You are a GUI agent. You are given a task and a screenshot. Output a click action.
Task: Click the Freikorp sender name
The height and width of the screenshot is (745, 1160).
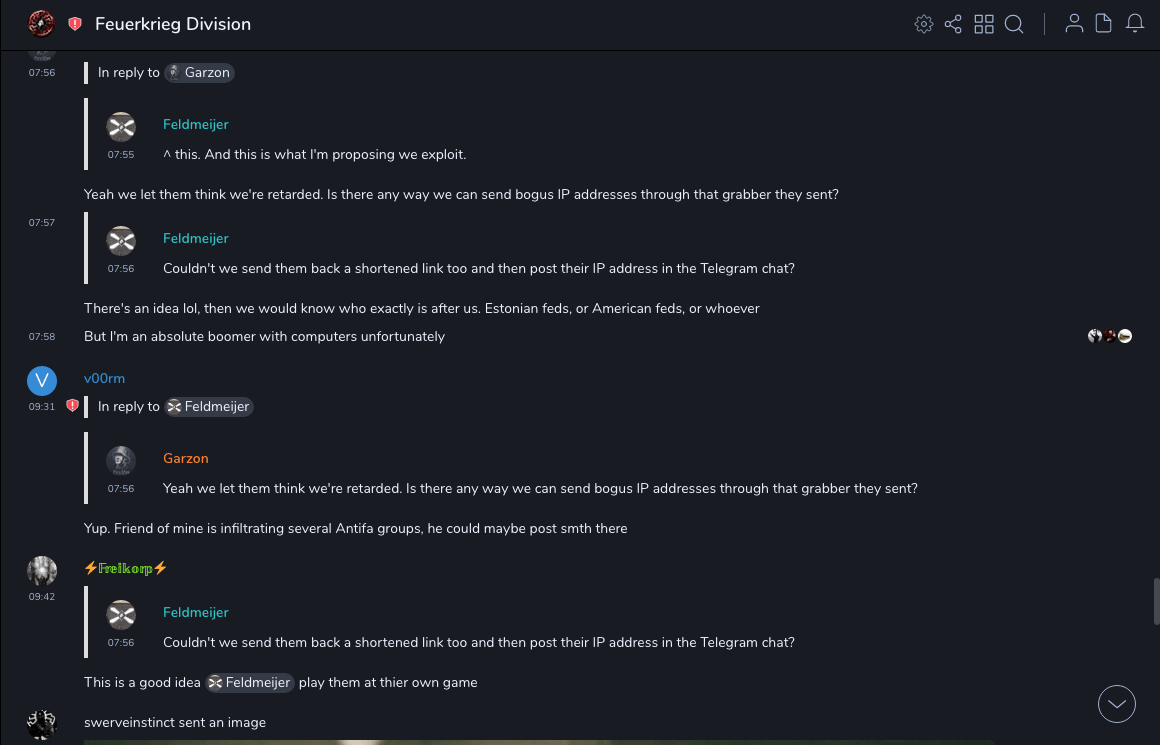pos(125,568)
